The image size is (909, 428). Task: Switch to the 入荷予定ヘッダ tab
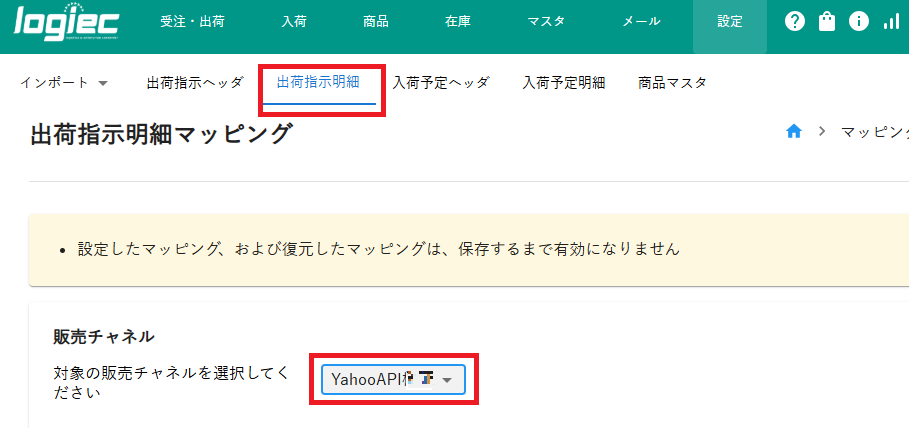tap(440, 83)
